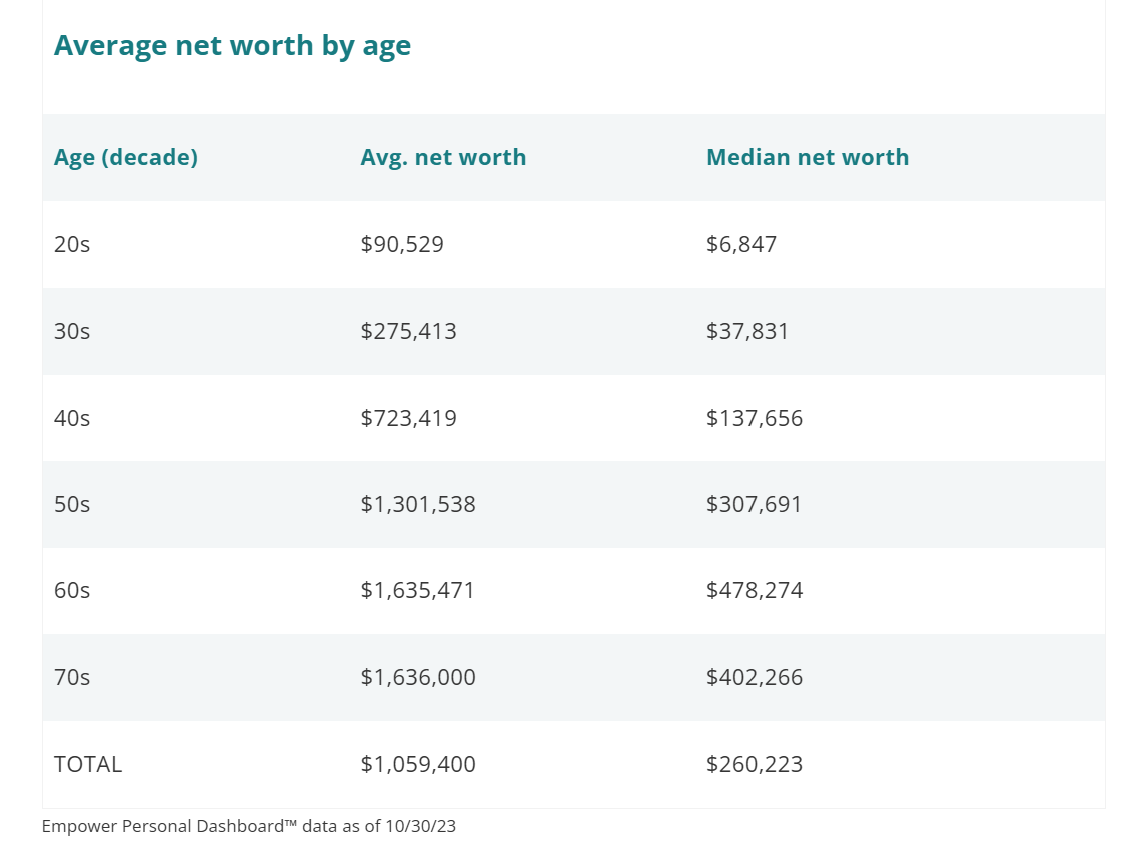
Task: Select the 30s age row label
Action: pyautogui.click(x=72, y=331)
